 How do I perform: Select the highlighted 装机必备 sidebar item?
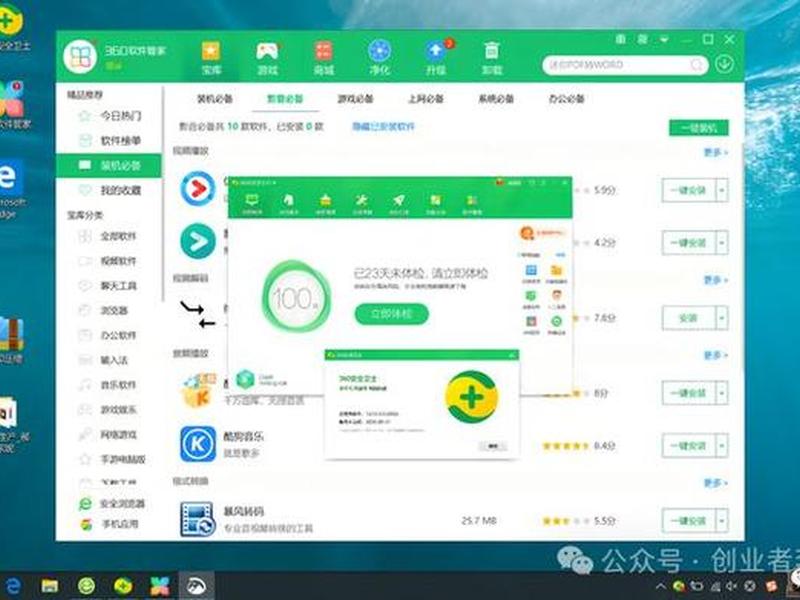(109, 165)
